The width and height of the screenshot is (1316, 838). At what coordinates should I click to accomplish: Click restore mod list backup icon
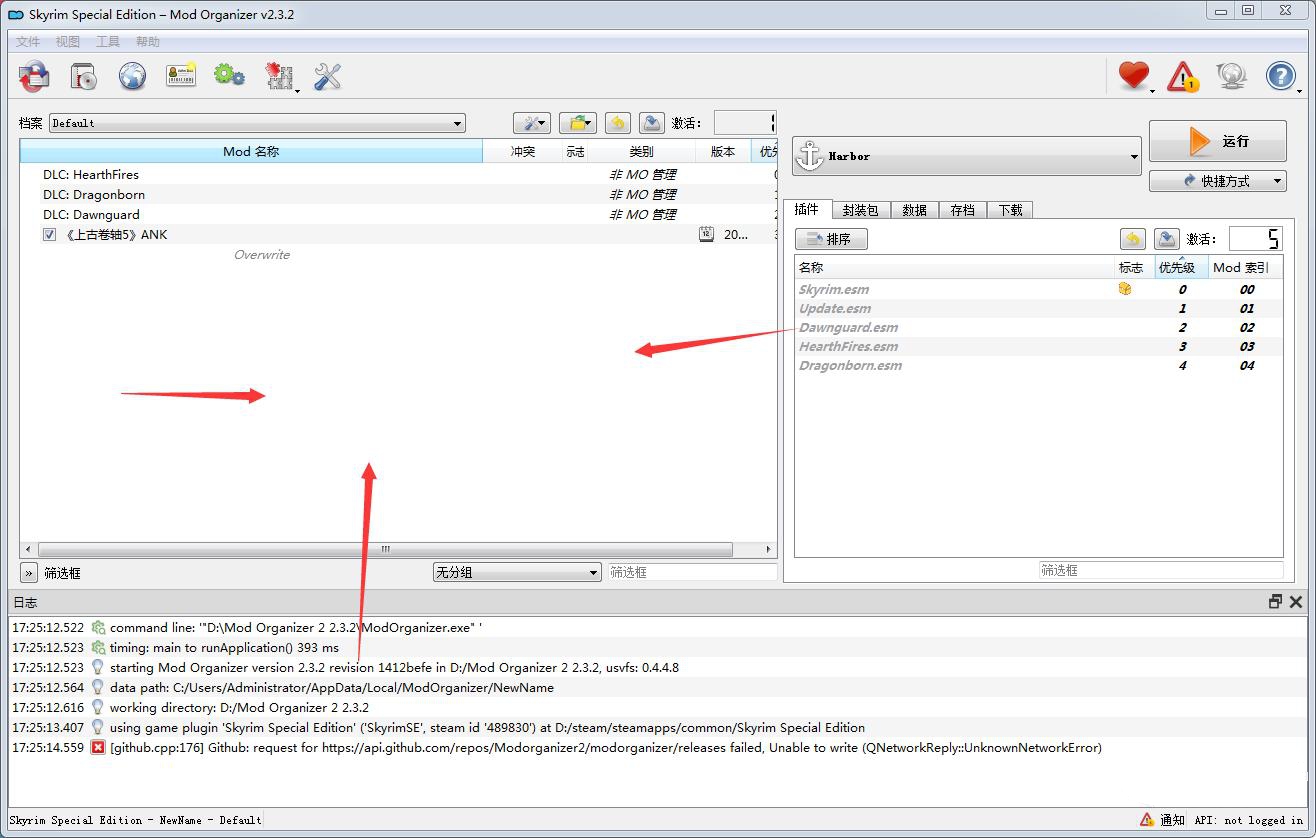[x=618, y=123]
